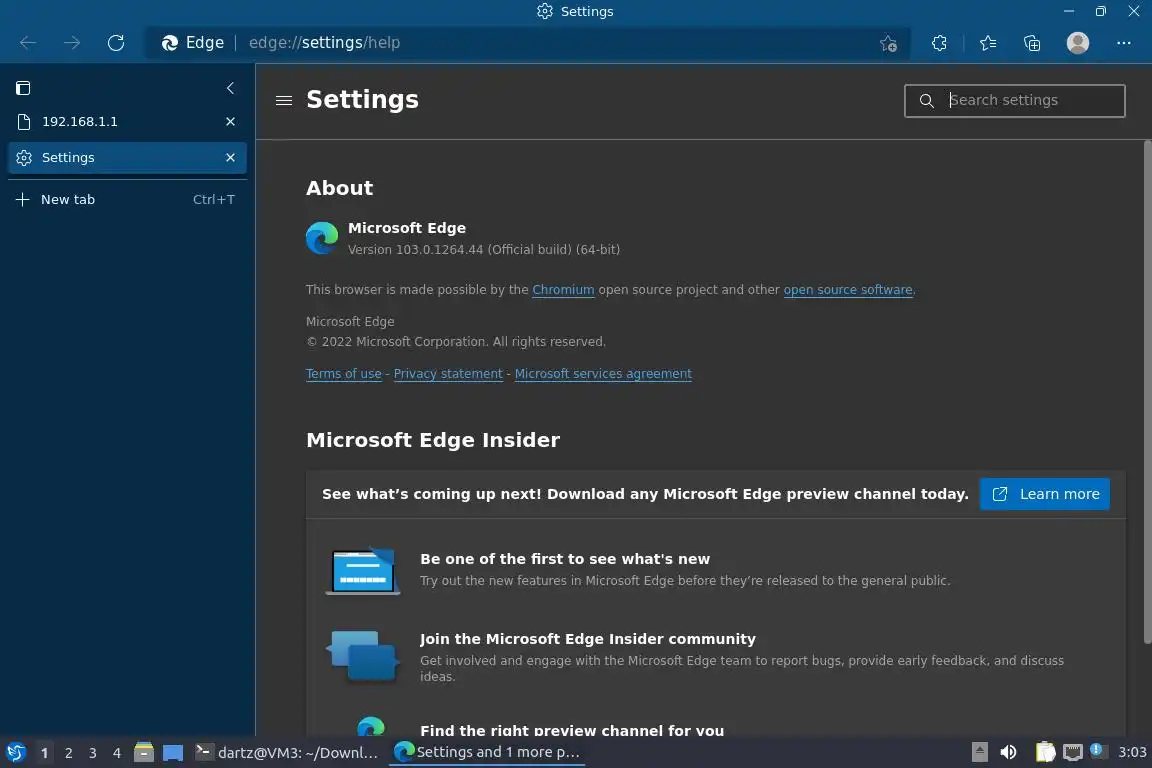Open the Settings and more ellipsis menu
This screenshot has height=768, width=1152.
tap(1123, 43)
